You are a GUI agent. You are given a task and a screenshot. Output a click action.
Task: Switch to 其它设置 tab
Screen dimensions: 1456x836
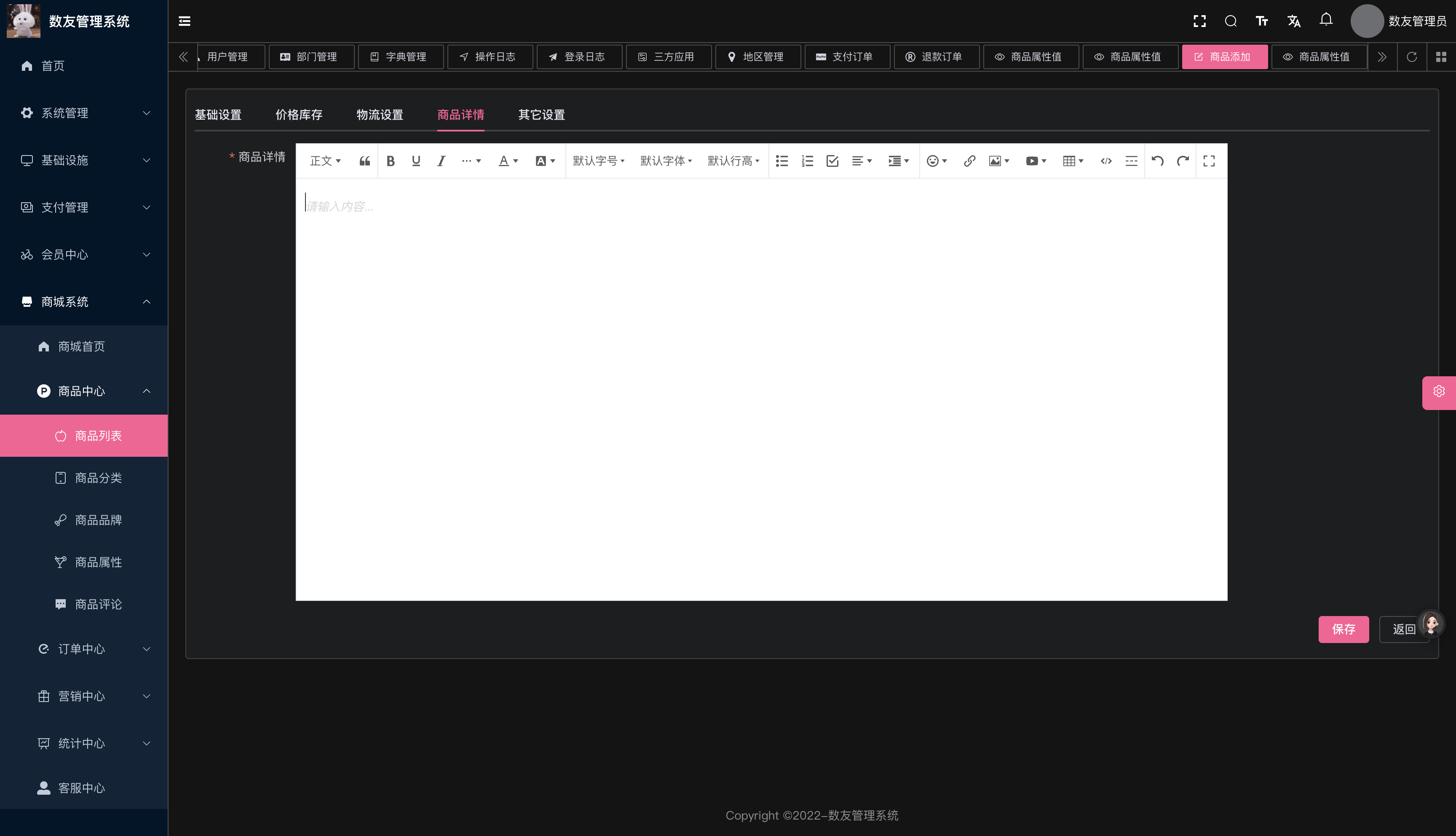pos(542,115)
